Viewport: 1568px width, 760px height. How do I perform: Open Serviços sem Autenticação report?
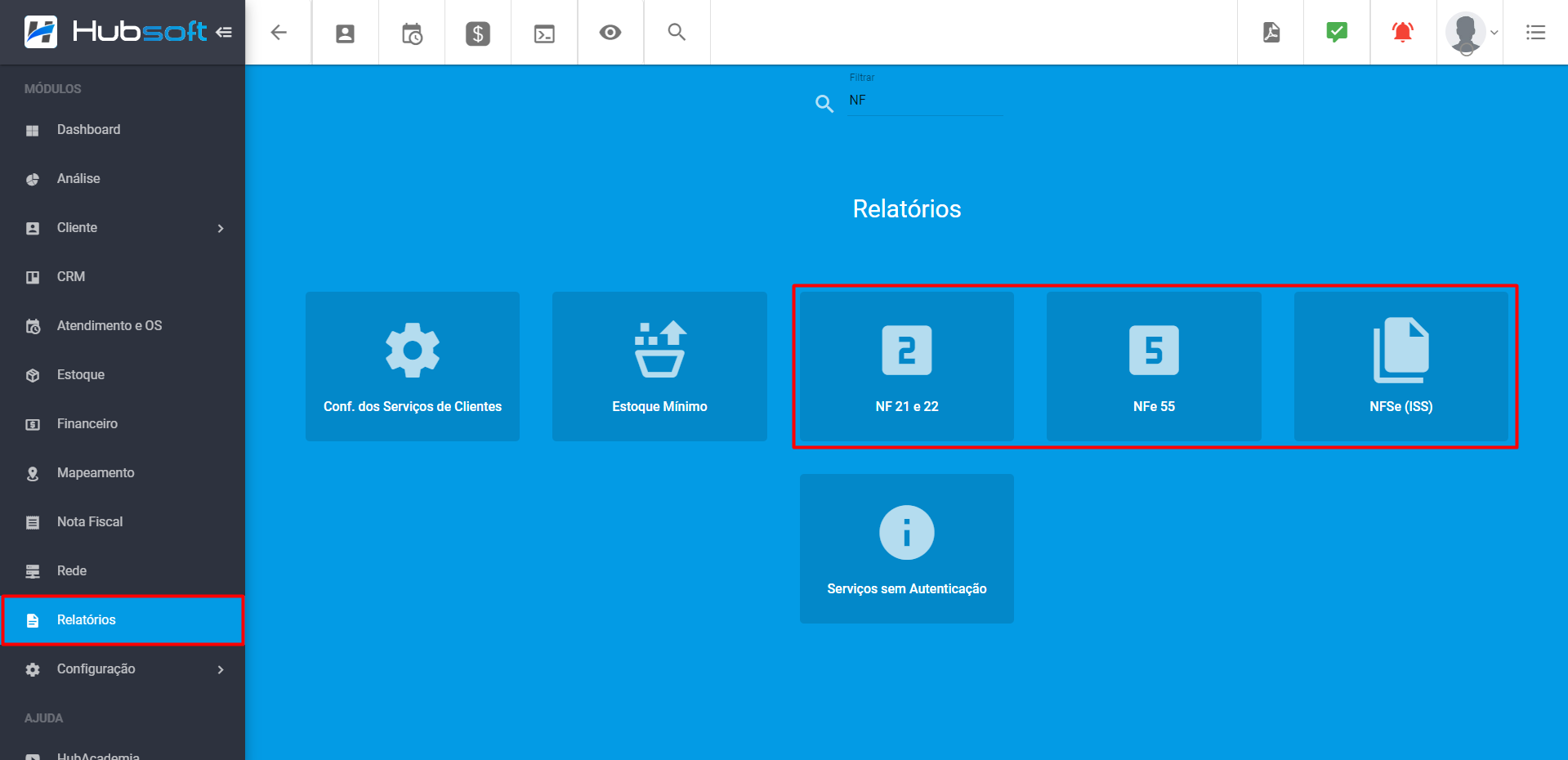[x=907, y=548]
